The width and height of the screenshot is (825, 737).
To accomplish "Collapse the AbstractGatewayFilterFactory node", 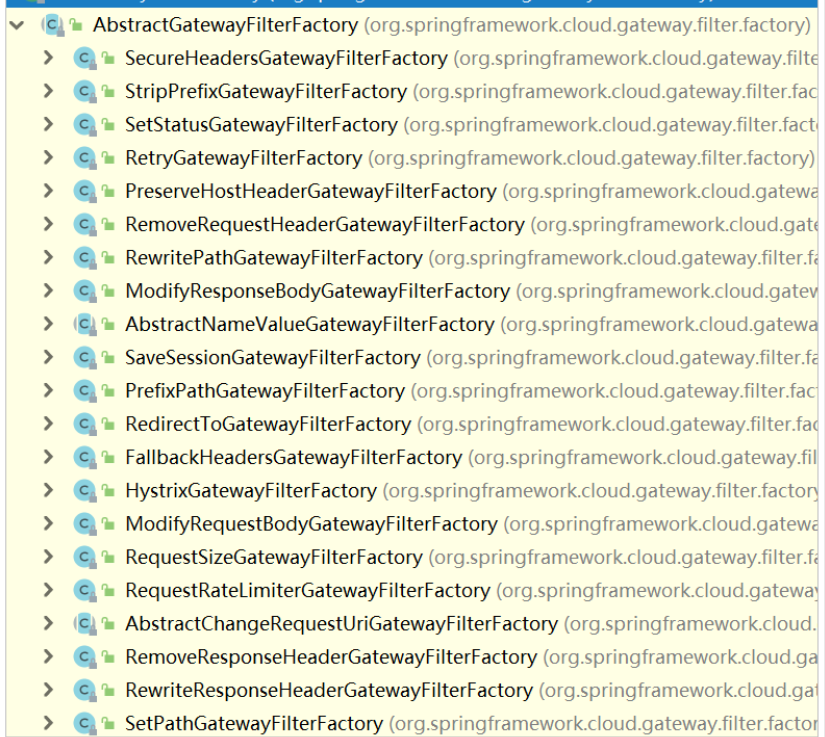I will [17, 25].
